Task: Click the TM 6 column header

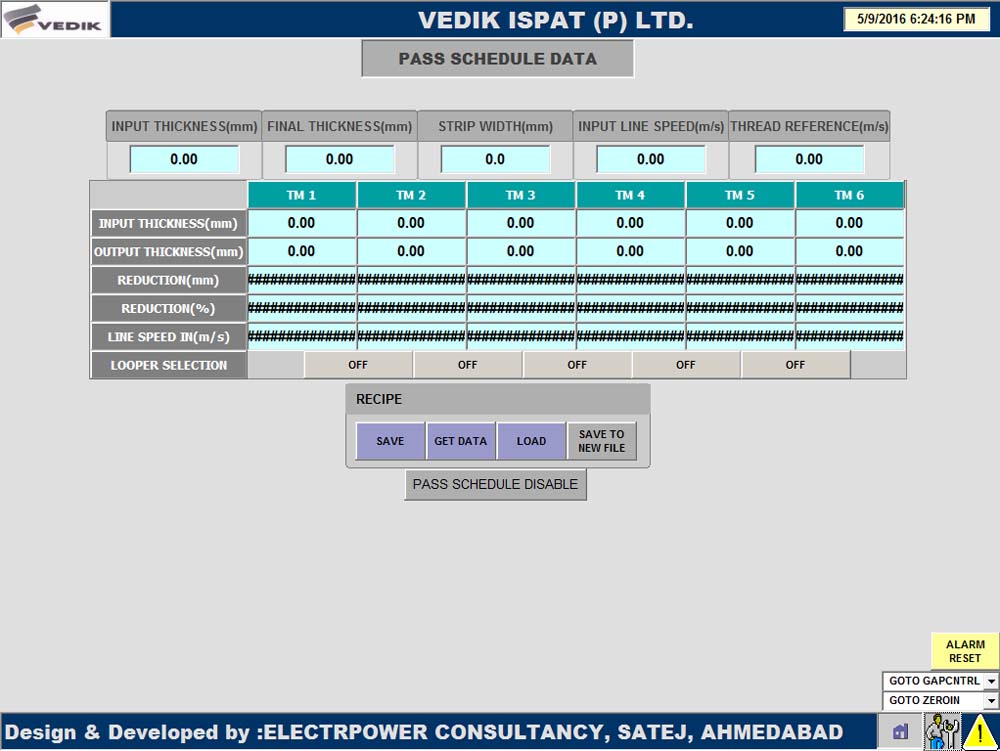Action: click(x=849, y=195)
